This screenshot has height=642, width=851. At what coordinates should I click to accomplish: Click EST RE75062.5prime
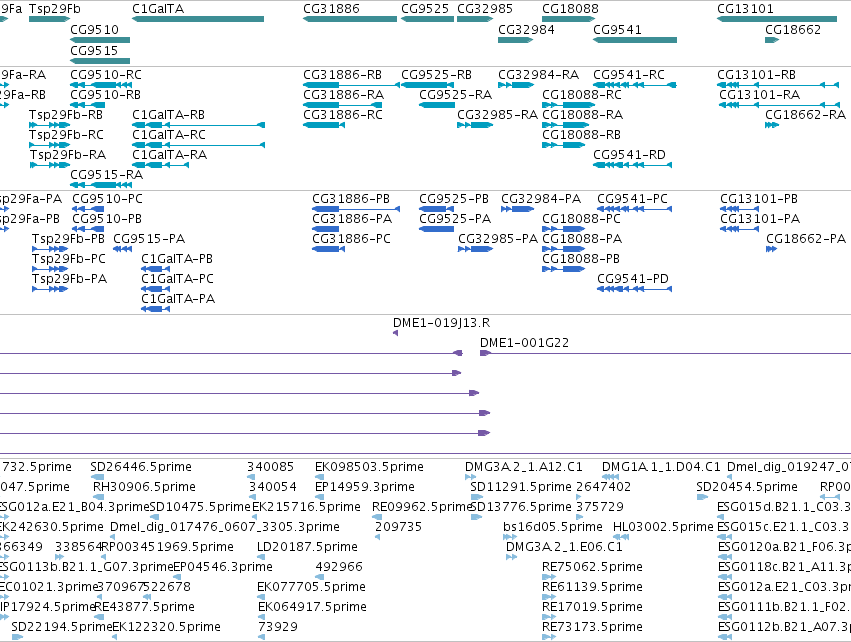tap(549, 577)
